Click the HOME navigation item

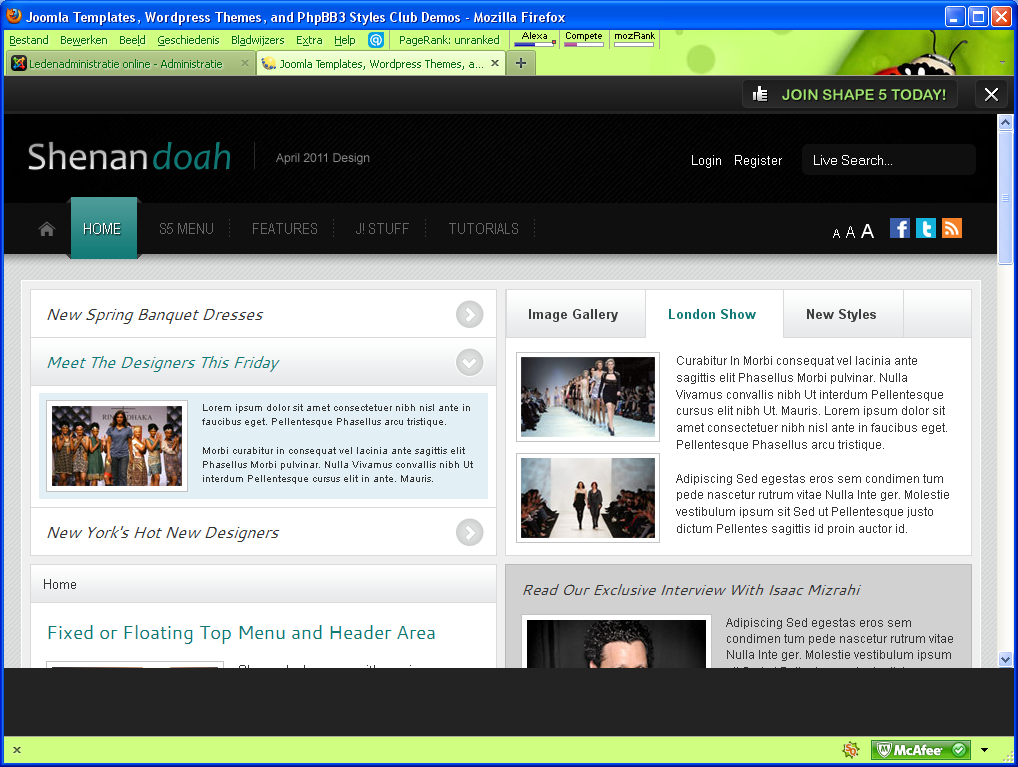tap(103, 228)
